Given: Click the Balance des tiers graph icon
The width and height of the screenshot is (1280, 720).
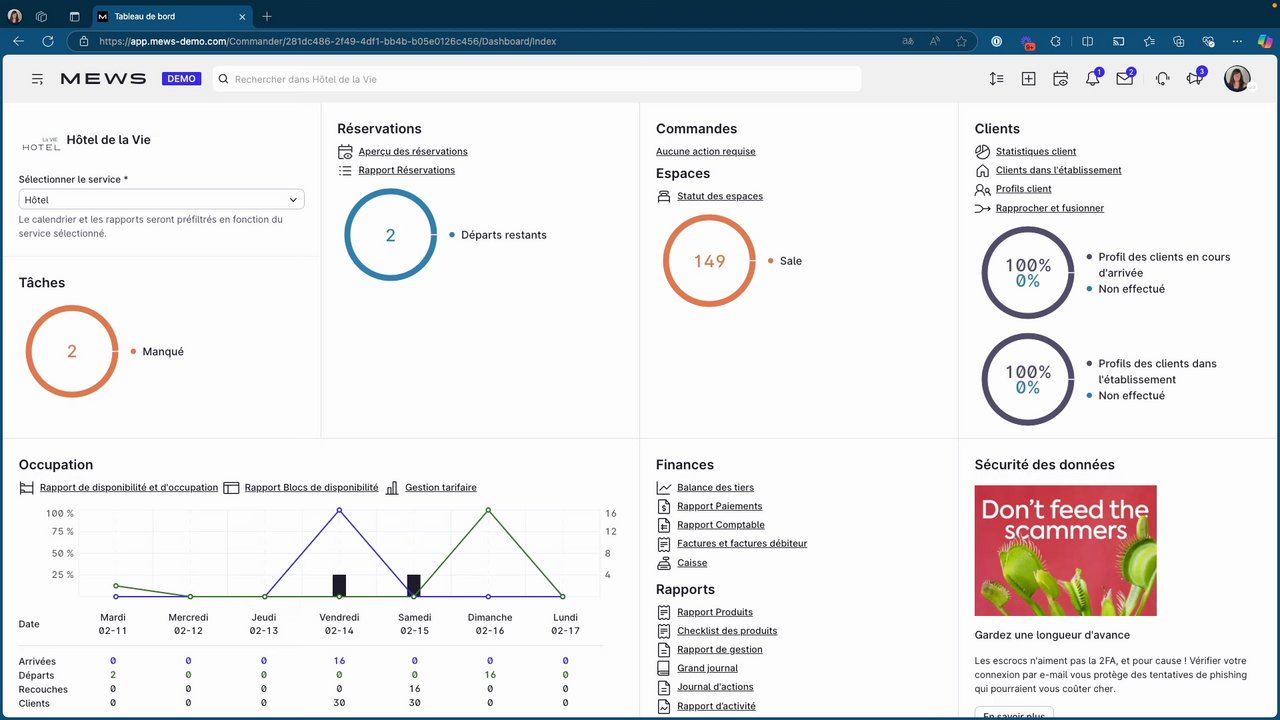Looking at the screenshot, I should [664, 488].
